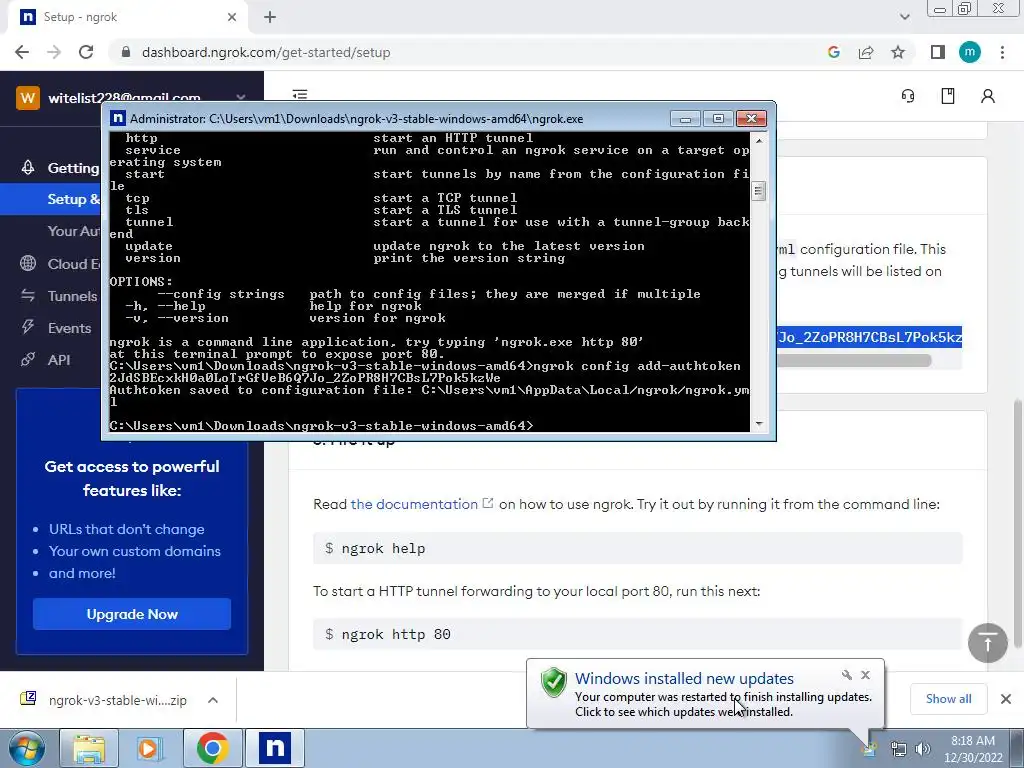This screenshot has width=1024, height=768.
Task: Select the Setup - ngrok tab
Action: (128, 17)
